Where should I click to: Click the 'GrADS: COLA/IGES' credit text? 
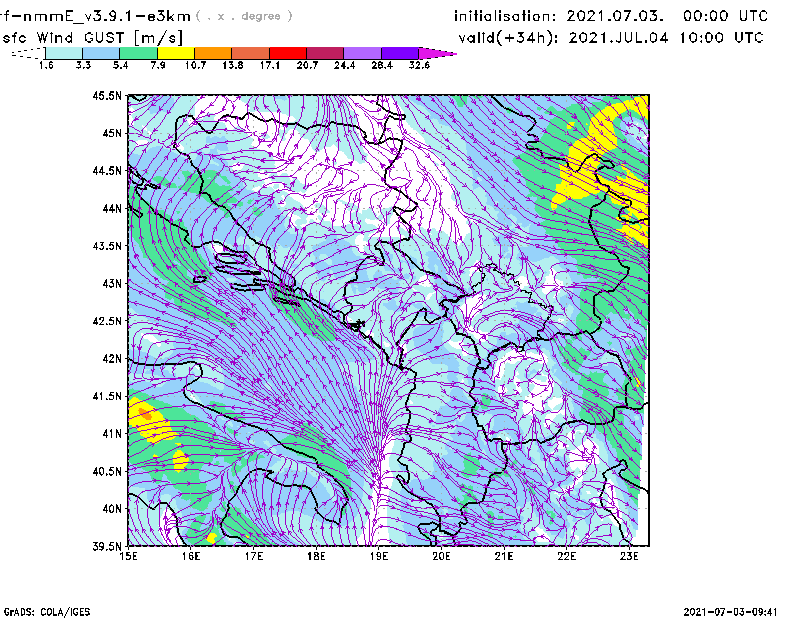coord(47,612)
